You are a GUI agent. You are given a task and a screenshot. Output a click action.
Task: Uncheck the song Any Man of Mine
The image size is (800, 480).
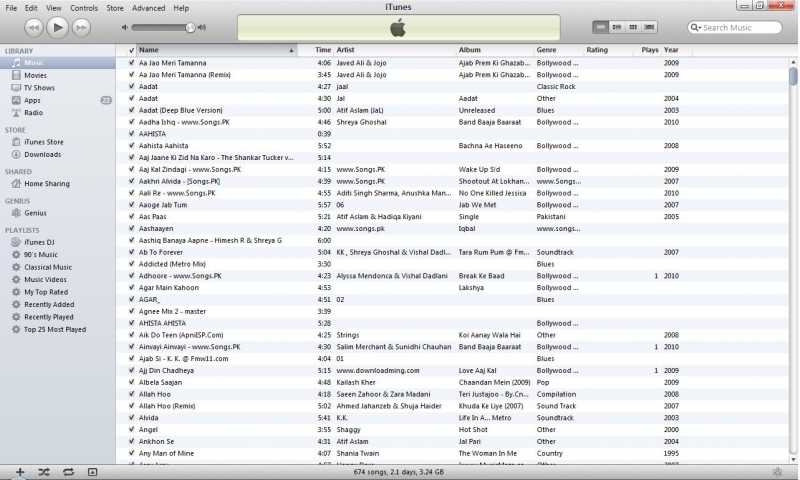click(132, 453)
